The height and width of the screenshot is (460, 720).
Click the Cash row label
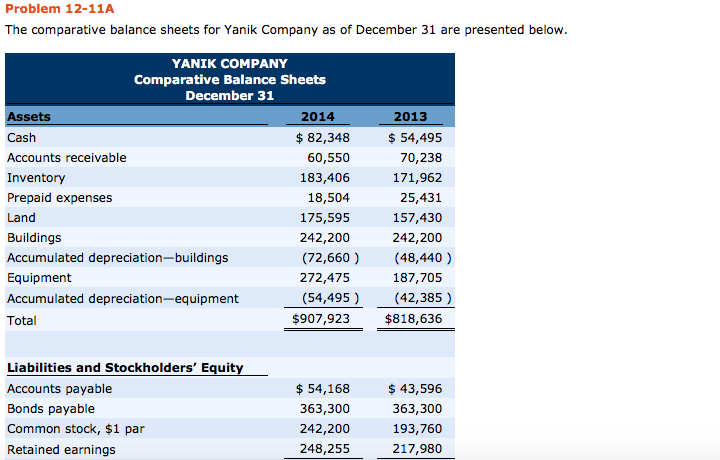click(21, 137)
